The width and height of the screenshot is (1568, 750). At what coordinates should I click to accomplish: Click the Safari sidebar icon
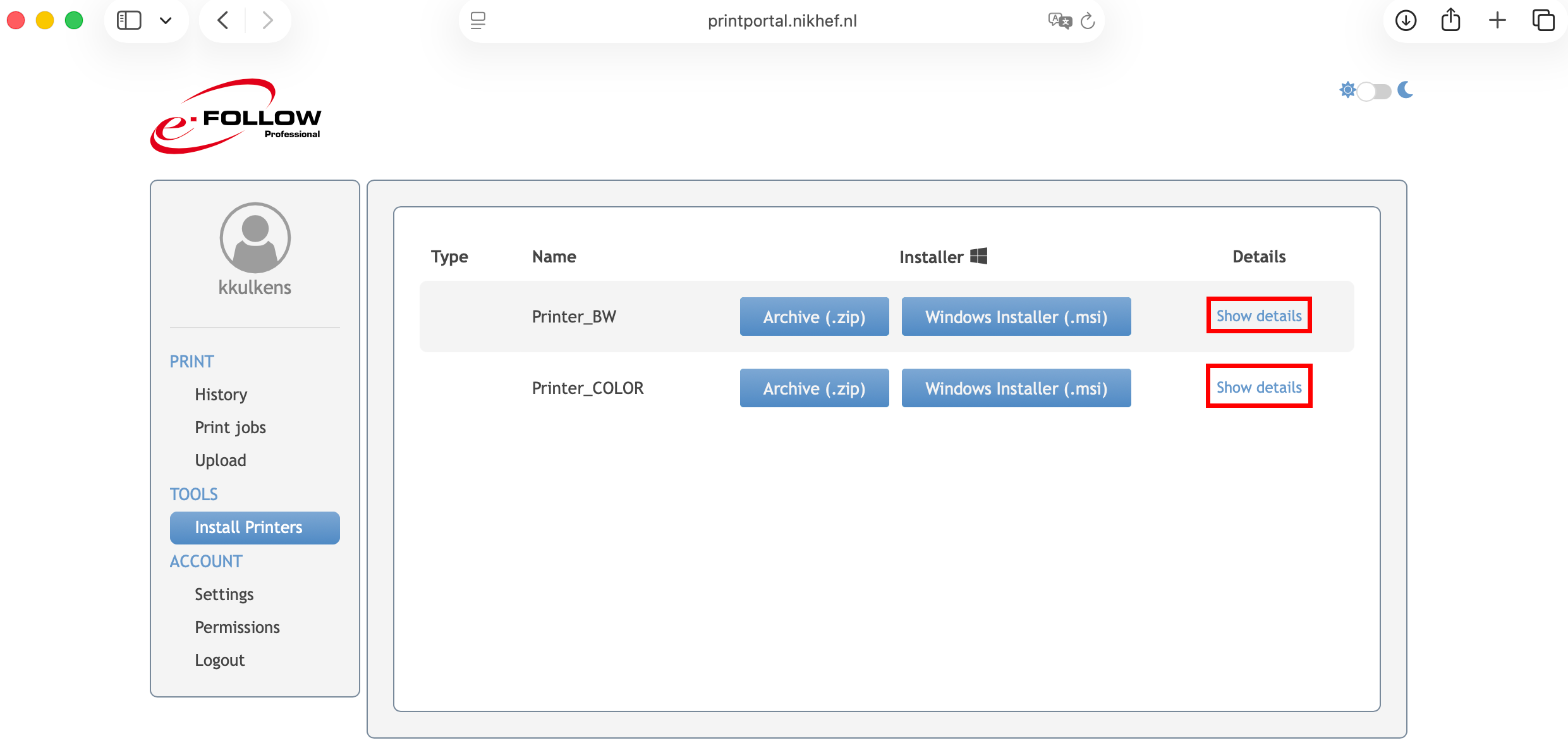(x=129, y=21)
